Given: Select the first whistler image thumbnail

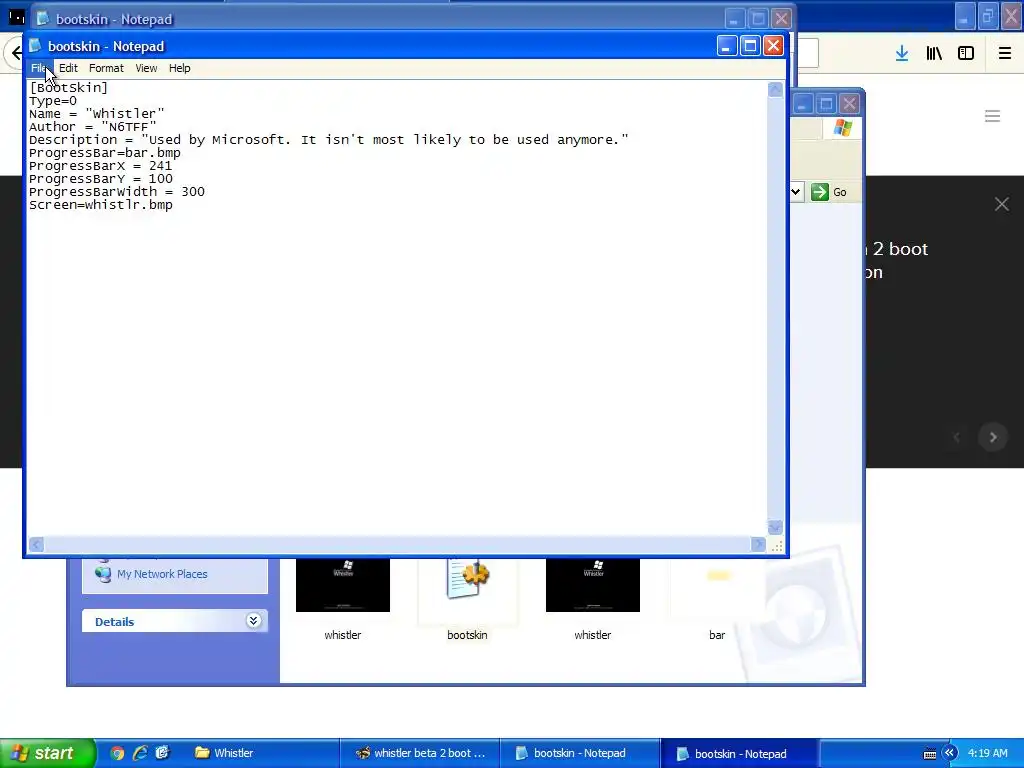Looking at the screenshot, I should click(x=343, y=585).
